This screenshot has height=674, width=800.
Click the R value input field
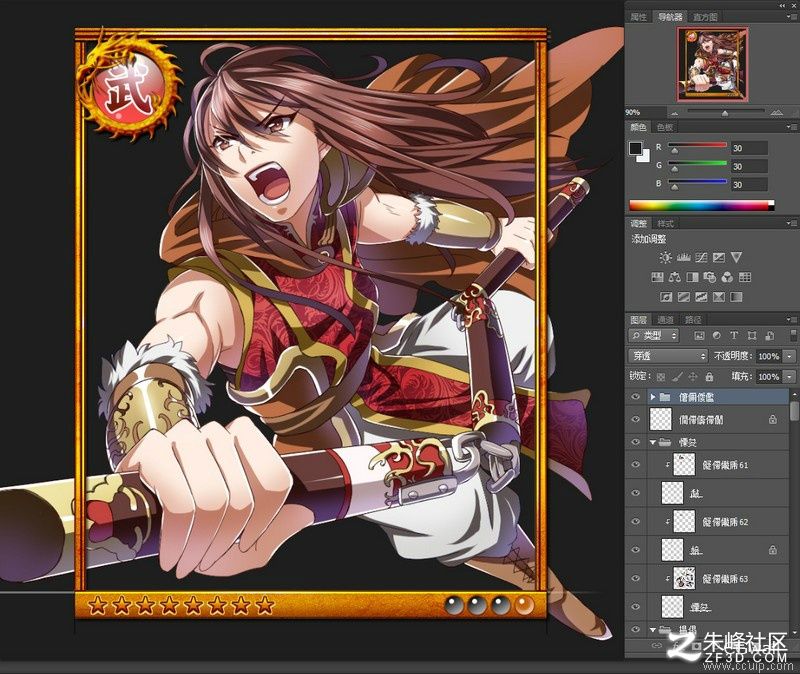749,148
